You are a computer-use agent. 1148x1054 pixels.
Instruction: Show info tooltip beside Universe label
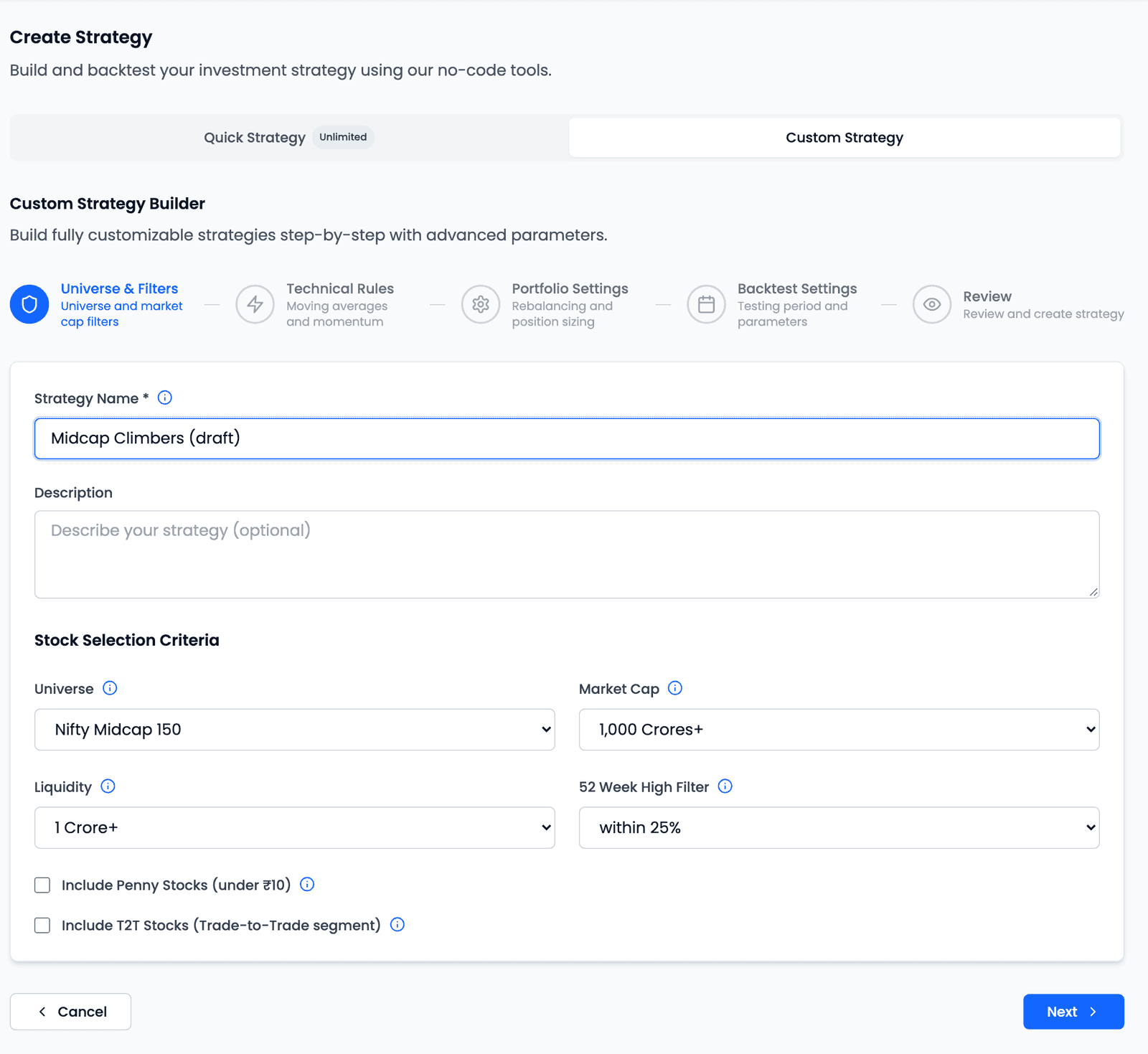110,688
